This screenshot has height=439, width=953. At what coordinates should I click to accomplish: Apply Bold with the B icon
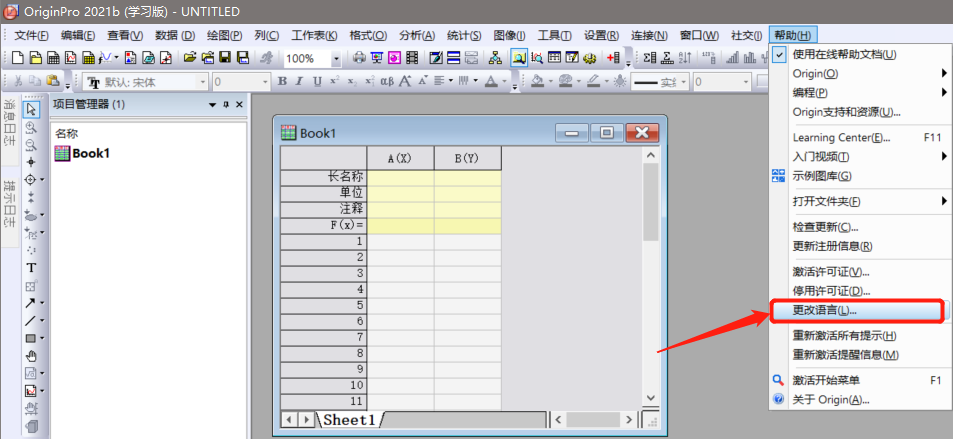(282, 81)
